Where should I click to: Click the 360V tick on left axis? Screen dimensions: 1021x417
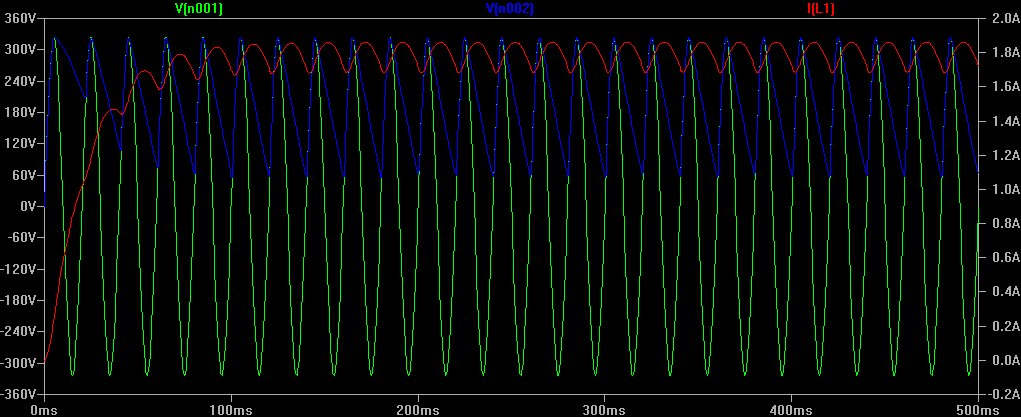point(20,18)
